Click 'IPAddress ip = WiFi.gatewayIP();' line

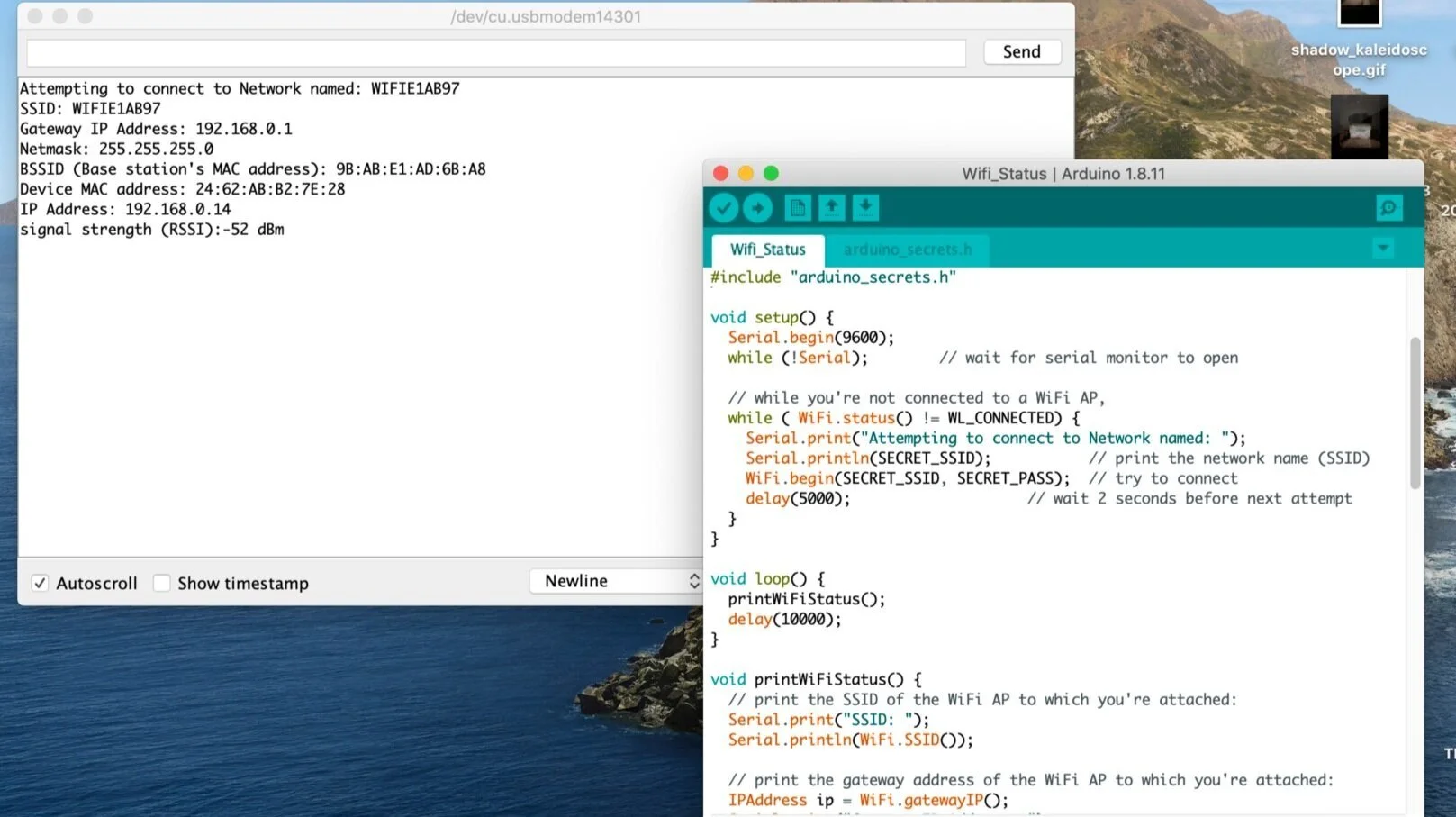(869, 800)
